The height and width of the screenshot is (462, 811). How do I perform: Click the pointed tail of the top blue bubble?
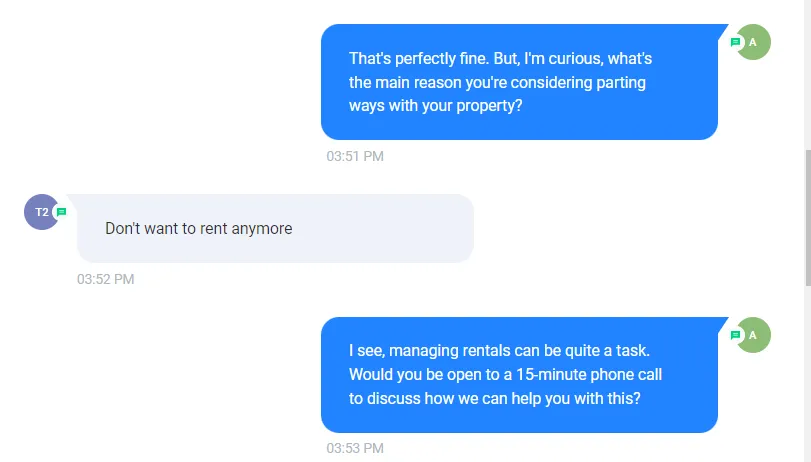[722, 30]
